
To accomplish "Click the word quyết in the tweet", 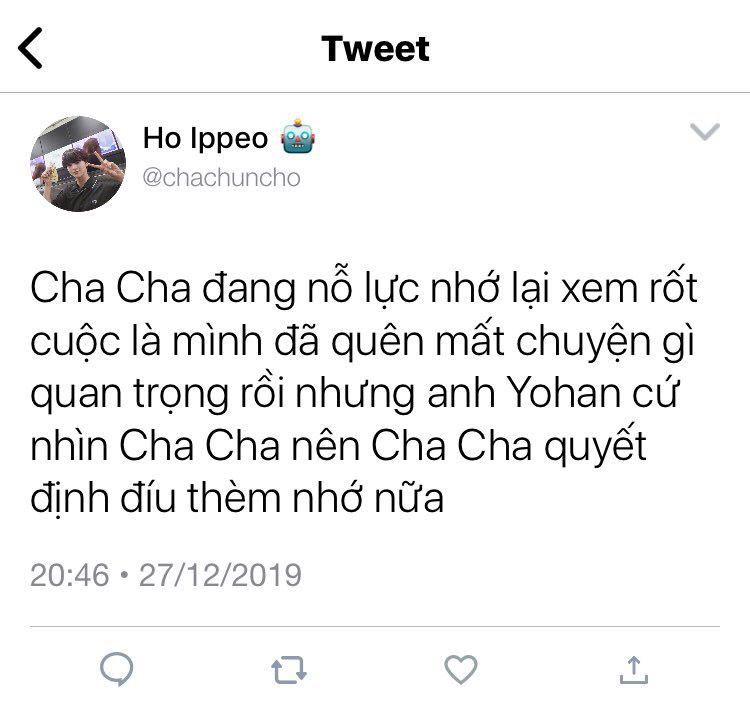I will [x=595, y=447].
